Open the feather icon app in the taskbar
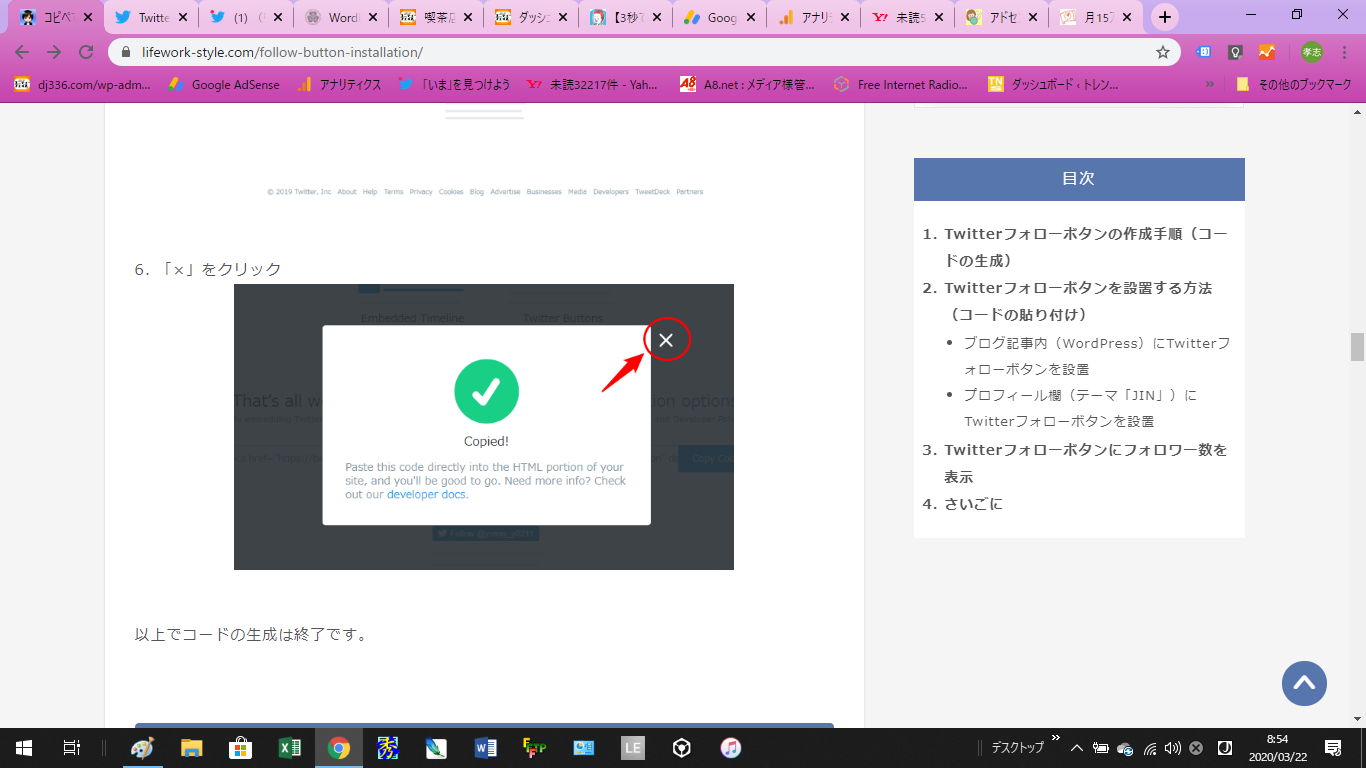The image size is (1366, 768). pos(437,747)
